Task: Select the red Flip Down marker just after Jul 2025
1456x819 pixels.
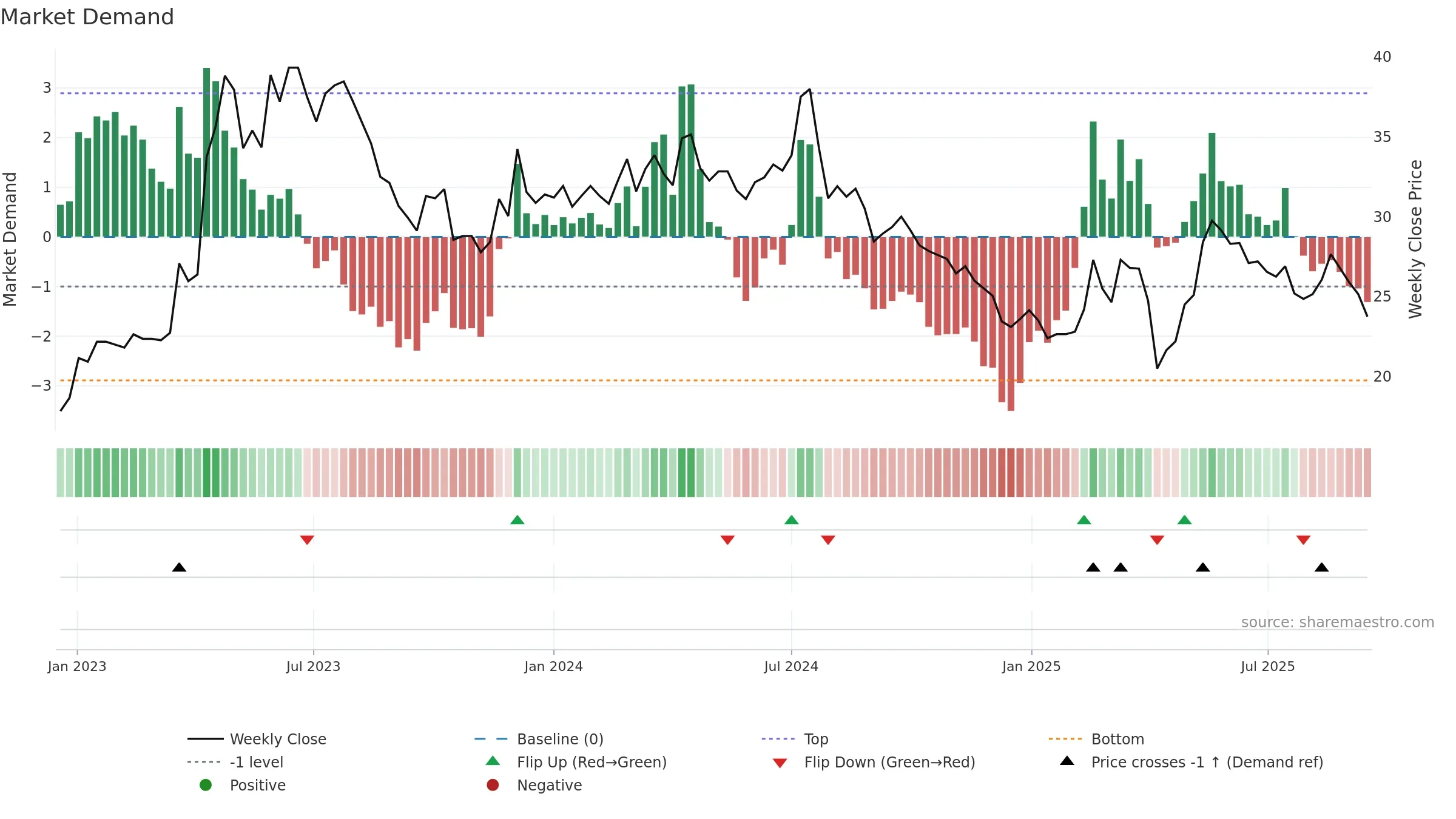Action: pos(1304,540)
